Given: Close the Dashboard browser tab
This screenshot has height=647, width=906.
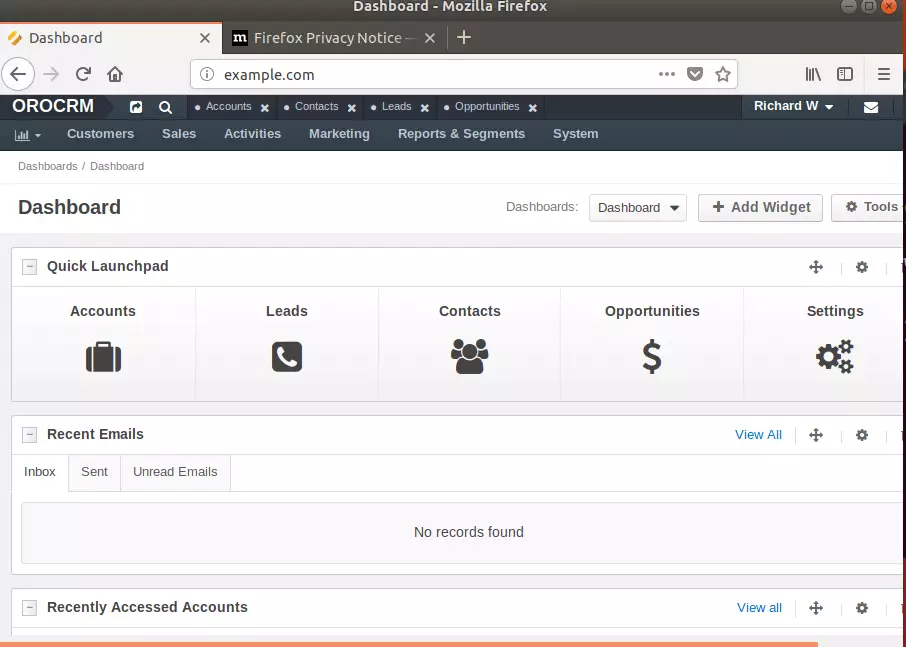Looking at the screenshot, I should pyautogui.click(x=205, y=38).
